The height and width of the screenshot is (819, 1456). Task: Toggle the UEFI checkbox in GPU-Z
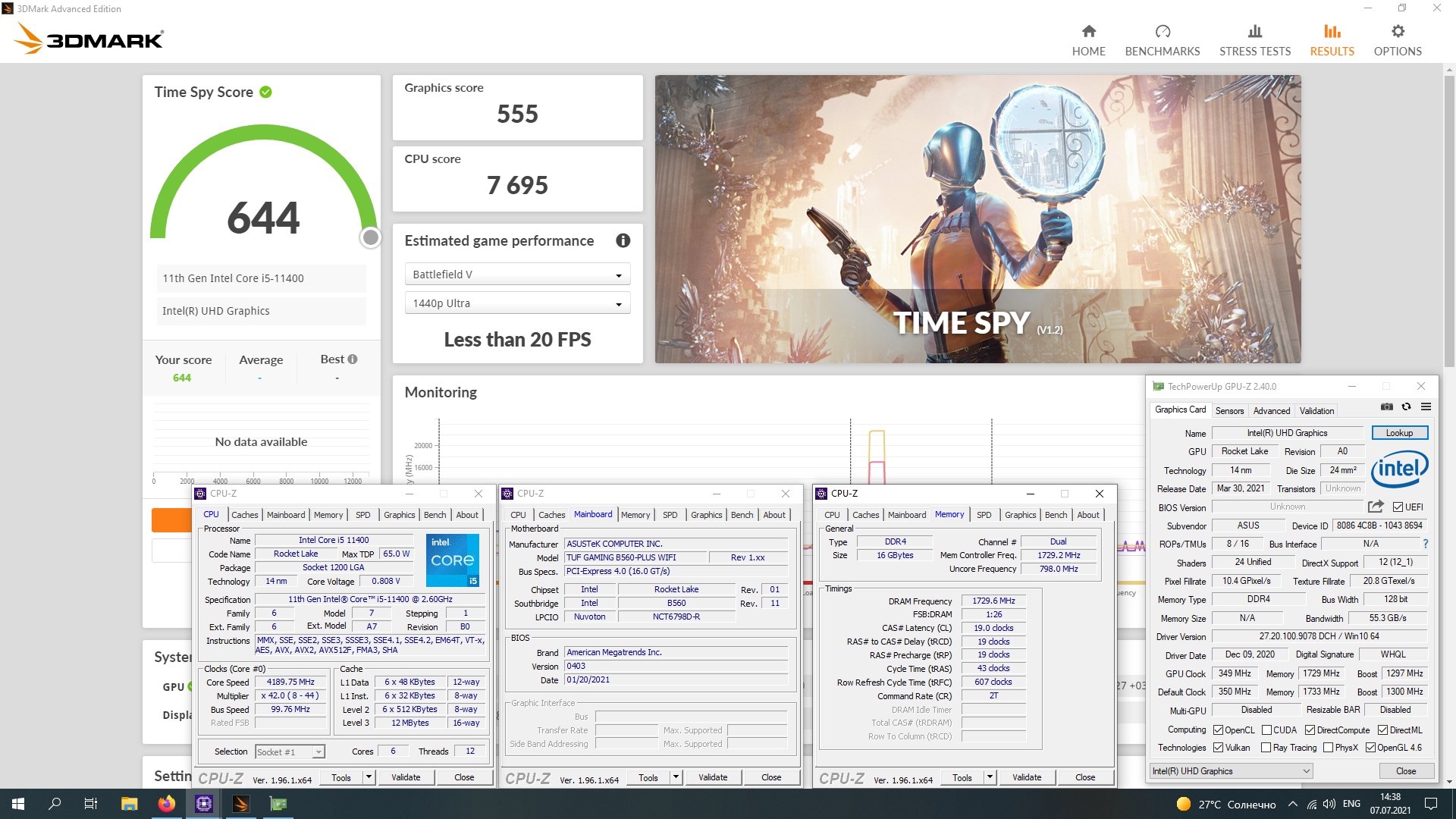coord(1398,507)
